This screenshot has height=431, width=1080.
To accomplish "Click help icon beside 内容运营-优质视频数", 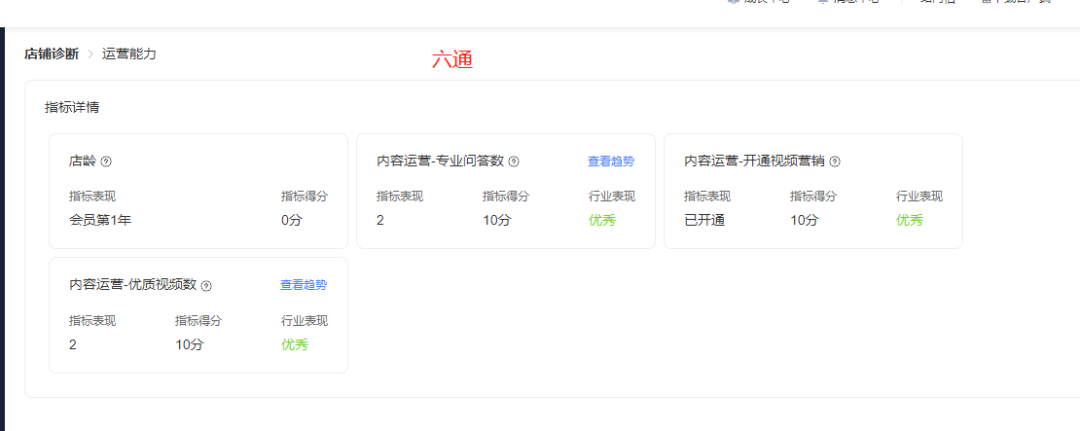I will tap(207, 286).
